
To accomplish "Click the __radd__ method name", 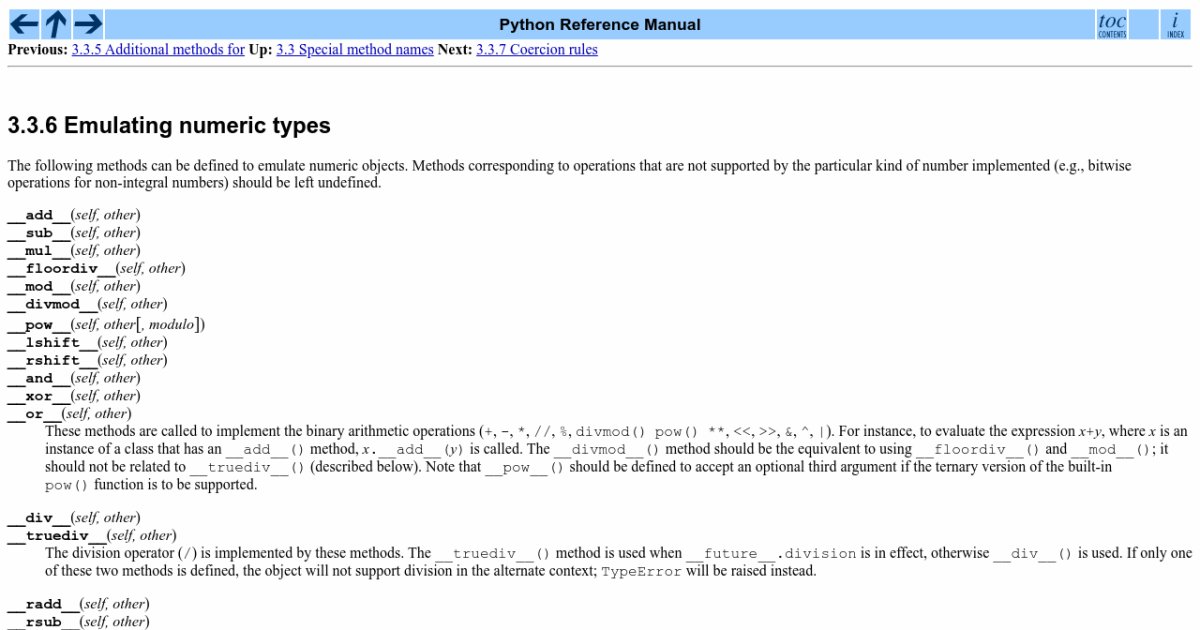I will [x=43, y=604].
